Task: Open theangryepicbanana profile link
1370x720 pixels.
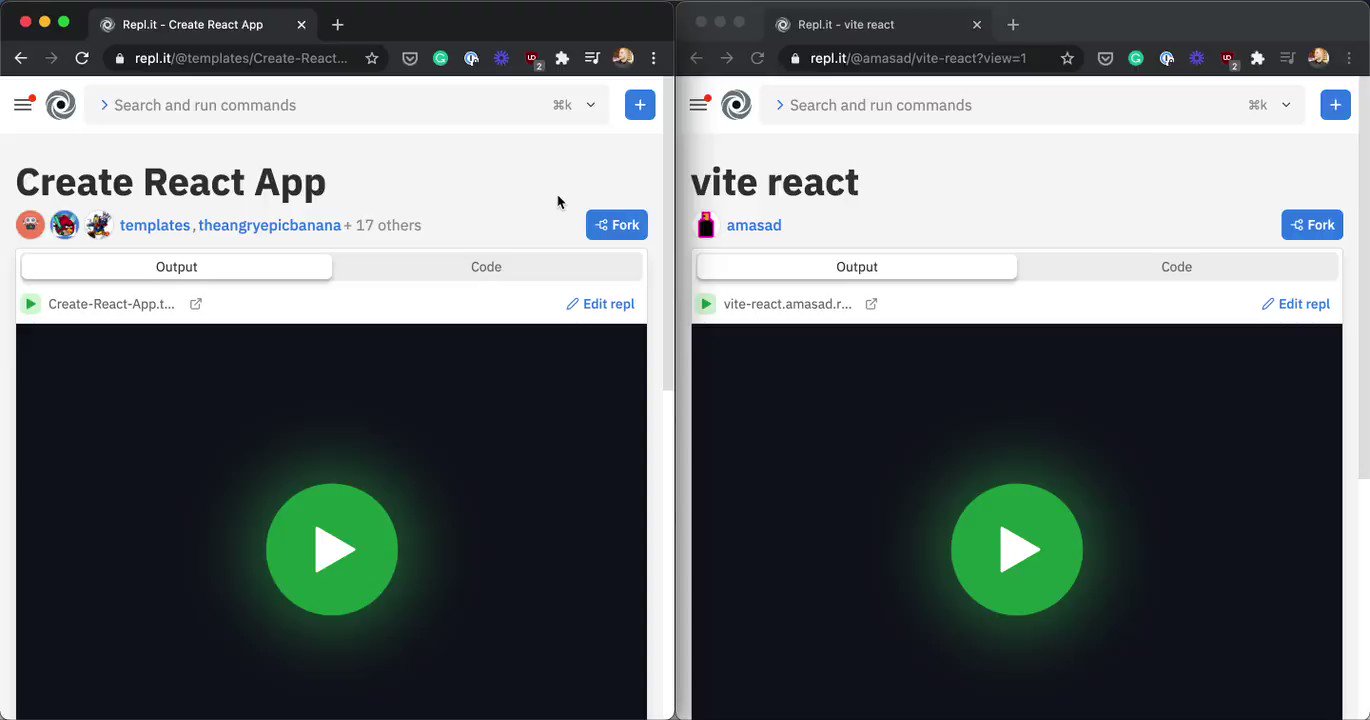Action: coord(269,225)
